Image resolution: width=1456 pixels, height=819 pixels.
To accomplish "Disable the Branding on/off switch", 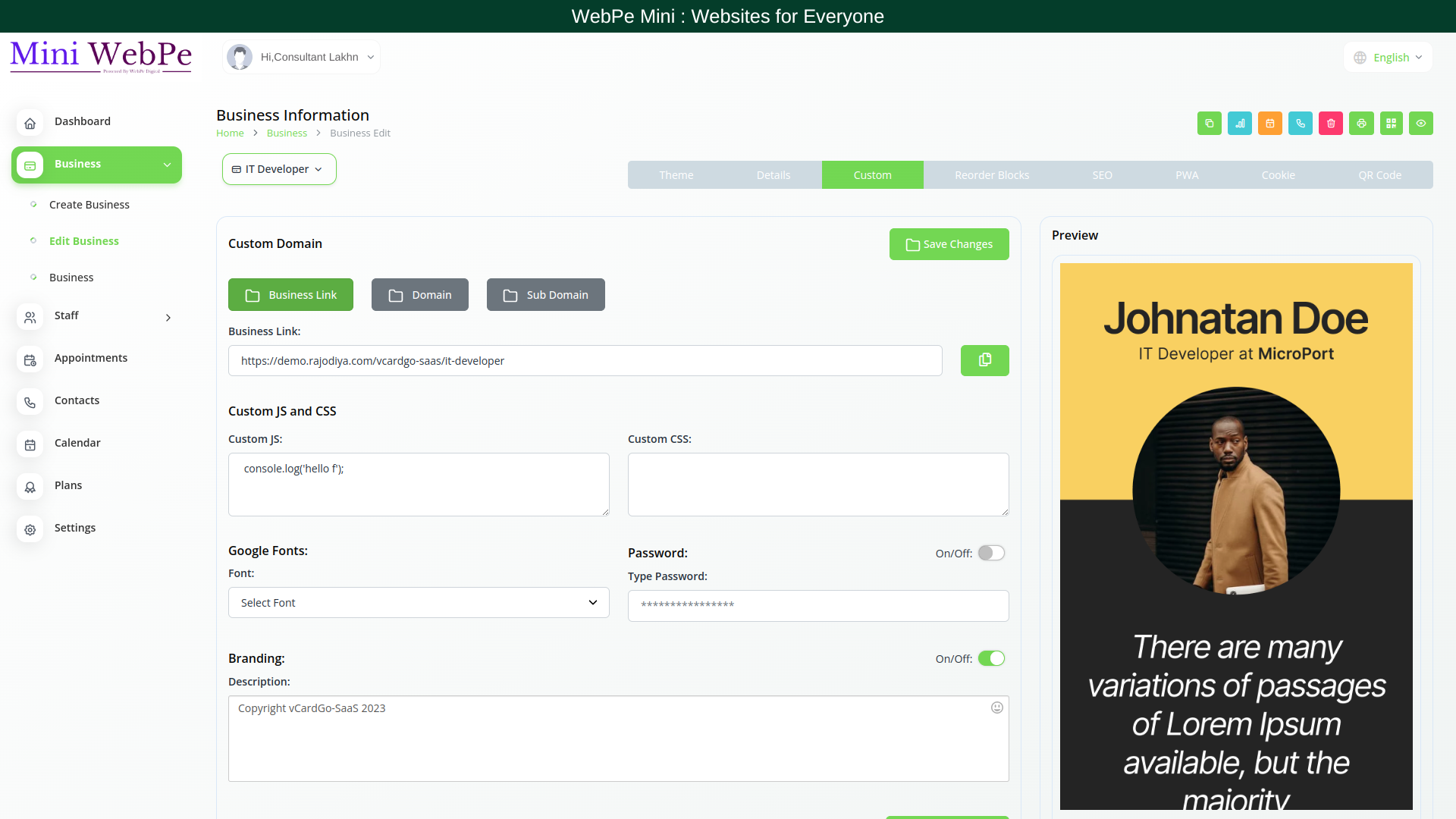I will [990, 658].
